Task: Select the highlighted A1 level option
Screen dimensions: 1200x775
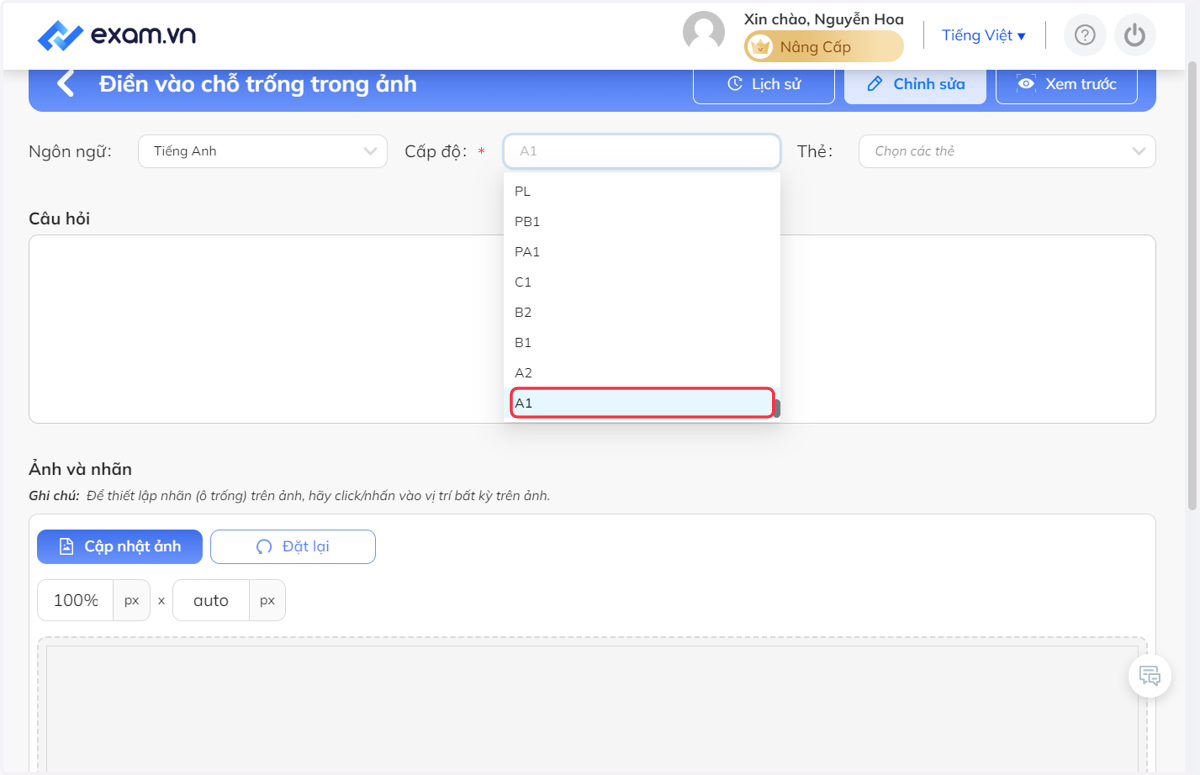Action: tap(642, 403)
